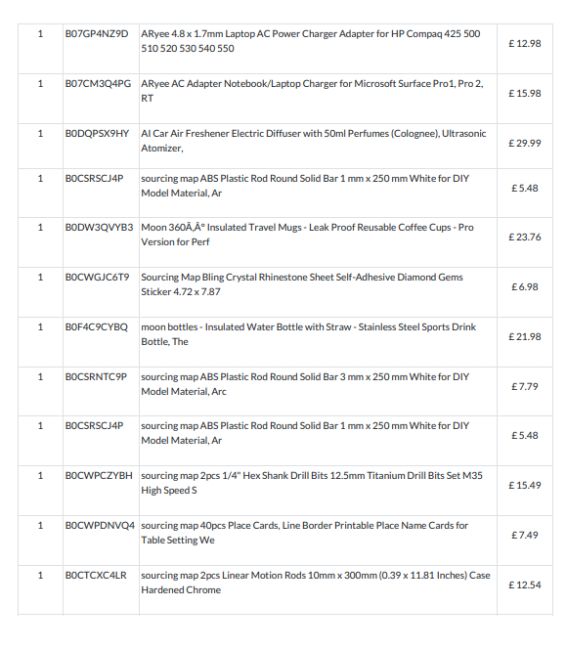This screenshot has width=567, height=650.
Task: Click the 40pcs Place Cards description
Action: coord(305,533)
